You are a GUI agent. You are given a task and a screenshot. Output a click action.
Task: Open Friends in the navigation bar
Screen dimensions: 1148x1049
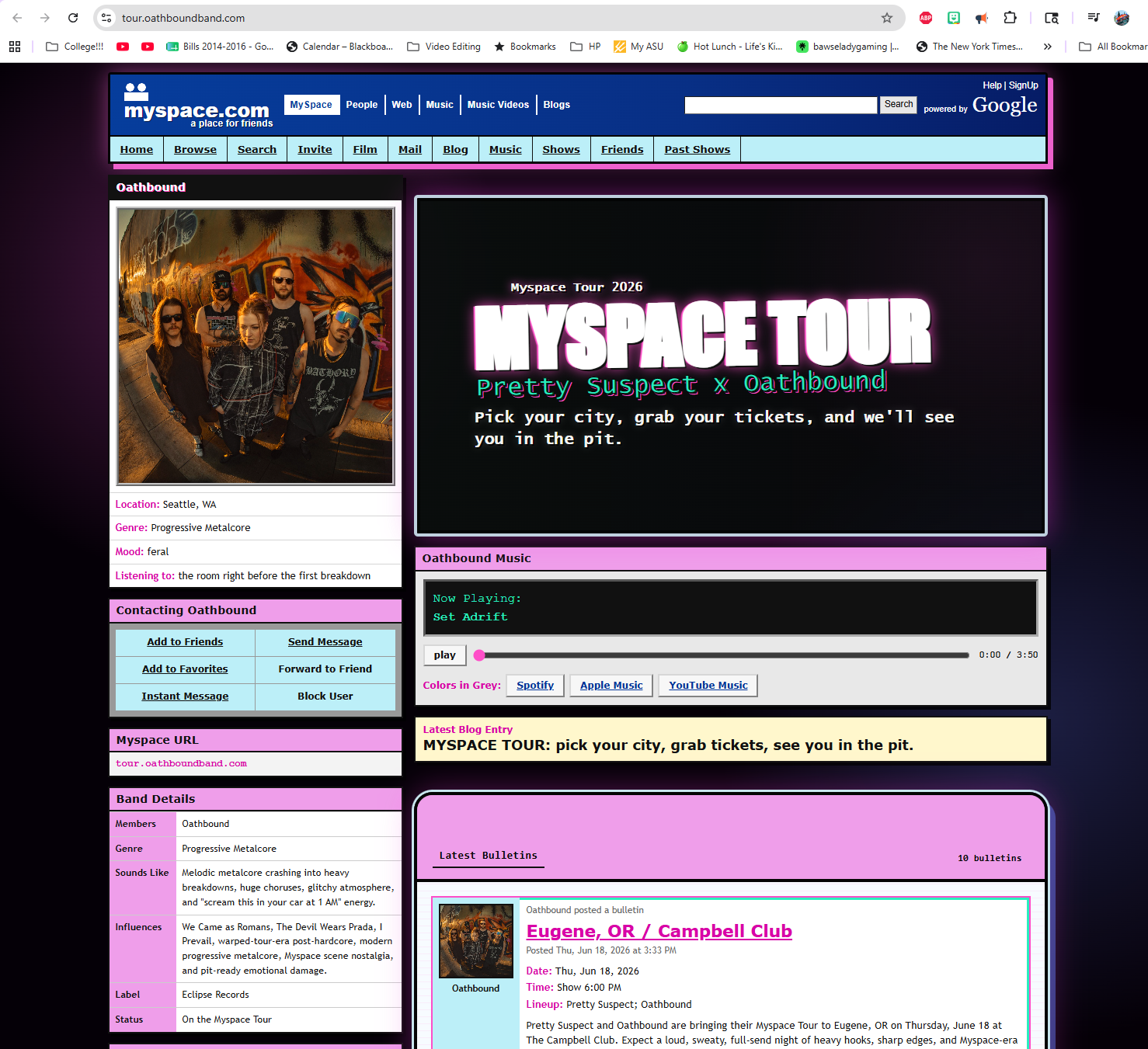622,149
